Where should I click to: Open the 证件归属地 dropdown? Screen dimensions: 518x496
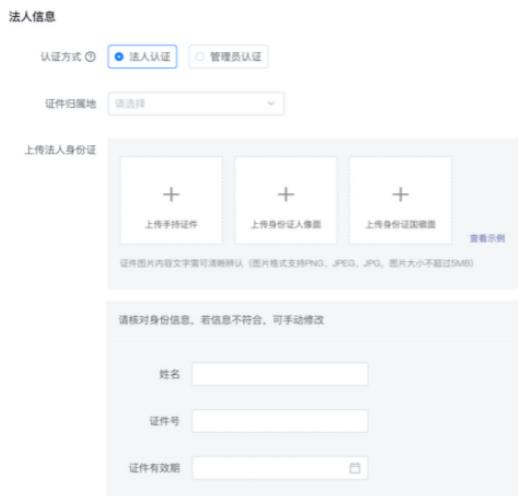[x=196, y=104]
